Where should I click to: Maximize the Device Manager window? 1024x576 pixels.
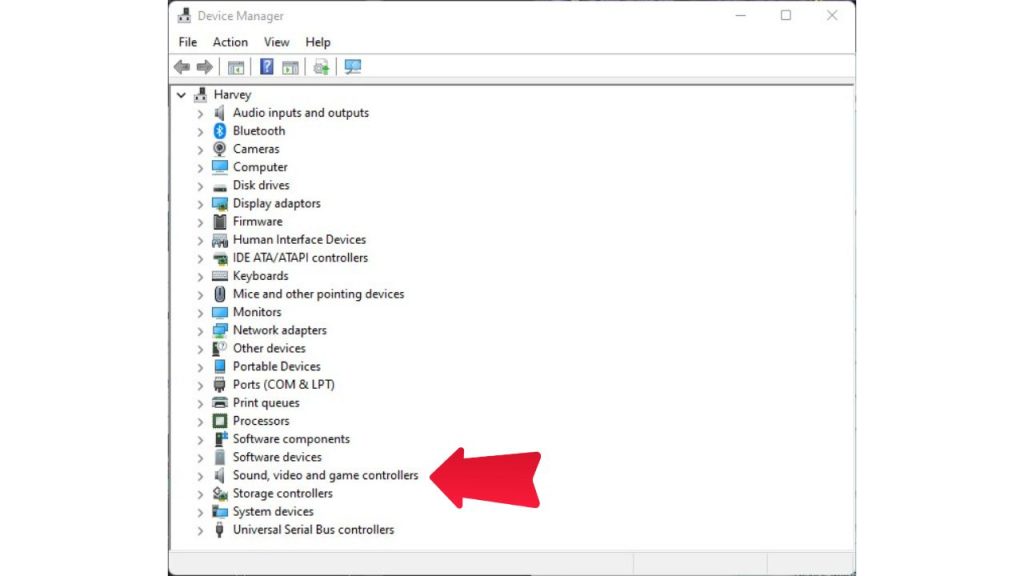(786, 15)
